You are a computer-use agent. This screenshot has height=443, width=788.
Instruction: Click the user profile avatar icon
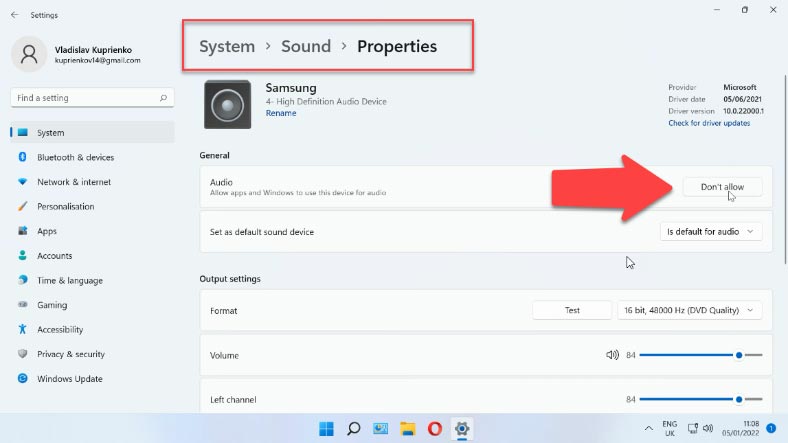coord(29,54)
